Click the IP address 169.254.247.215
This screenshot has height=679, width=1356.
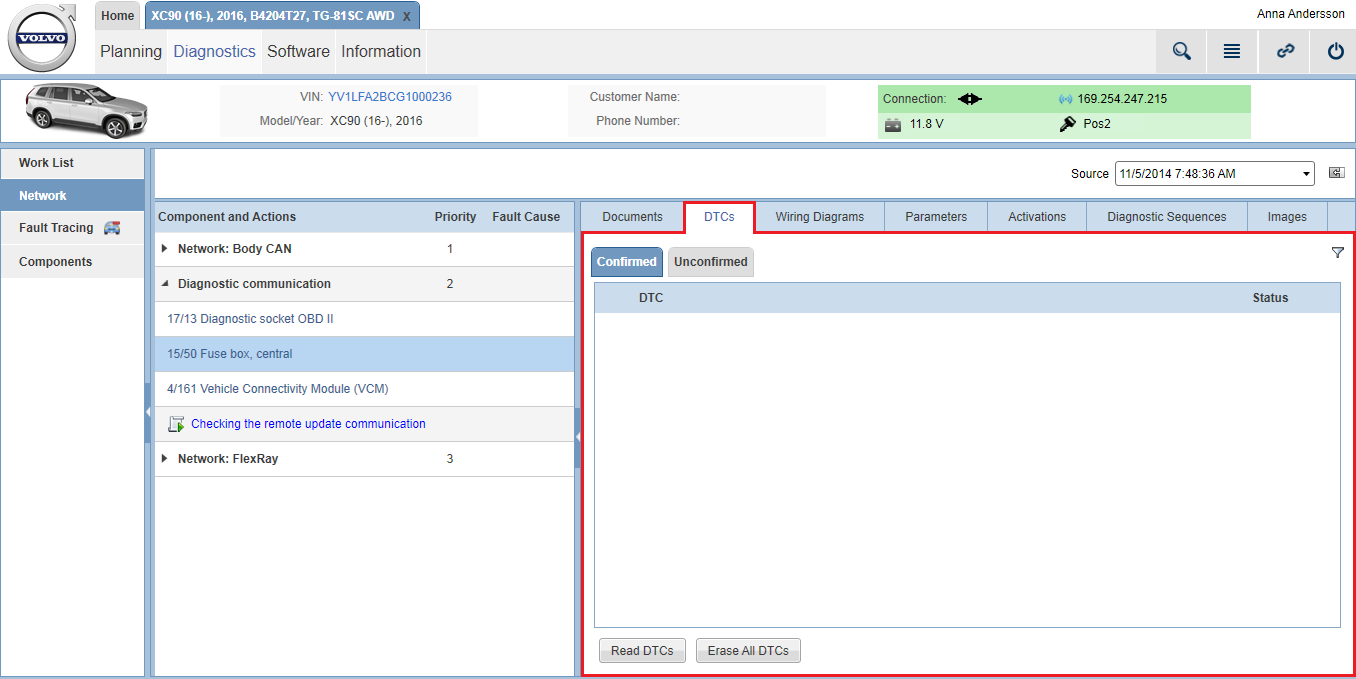click(1122, 99)
